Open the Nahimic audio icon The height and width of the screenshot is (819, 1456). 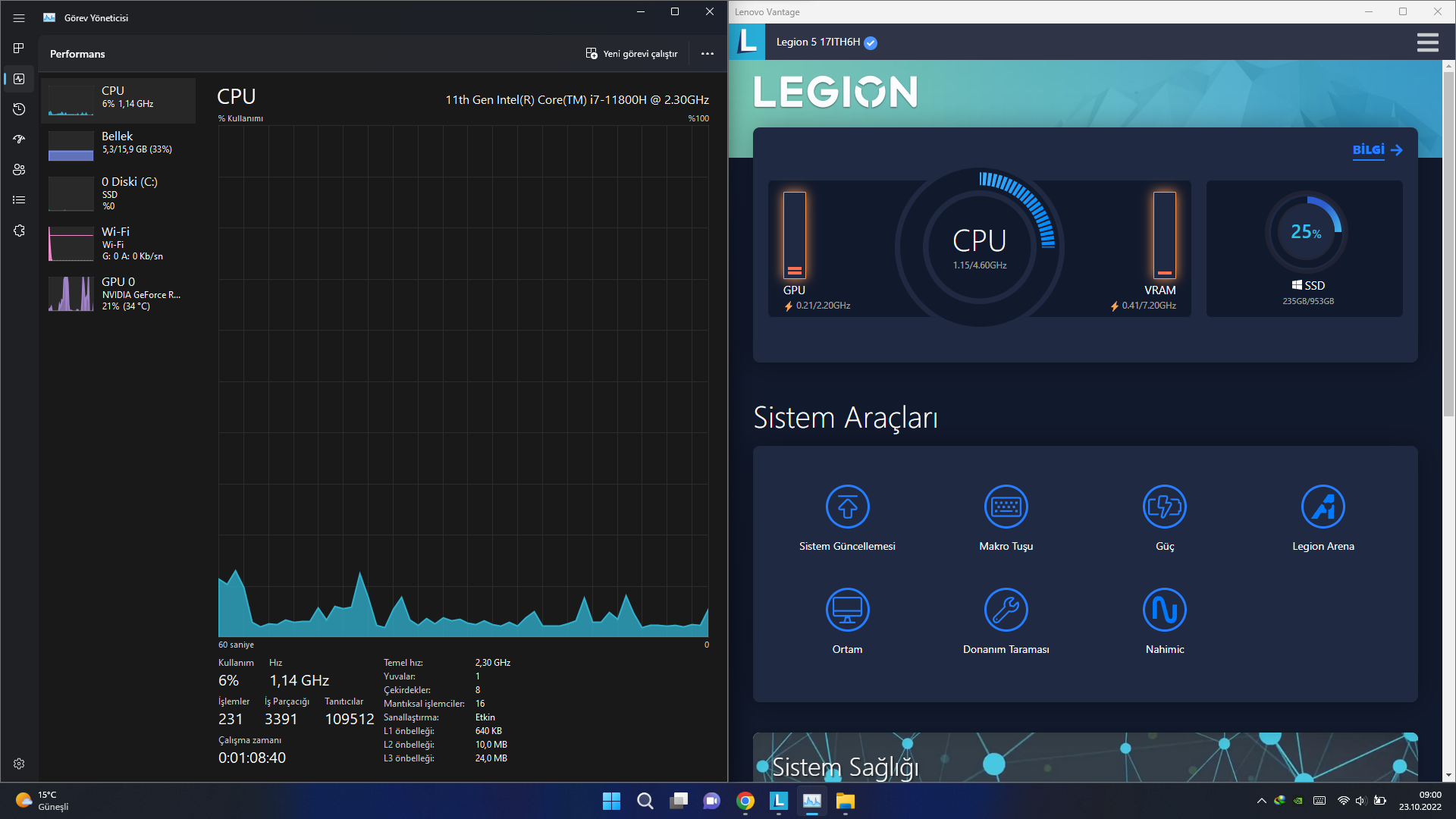[1164, 610]
